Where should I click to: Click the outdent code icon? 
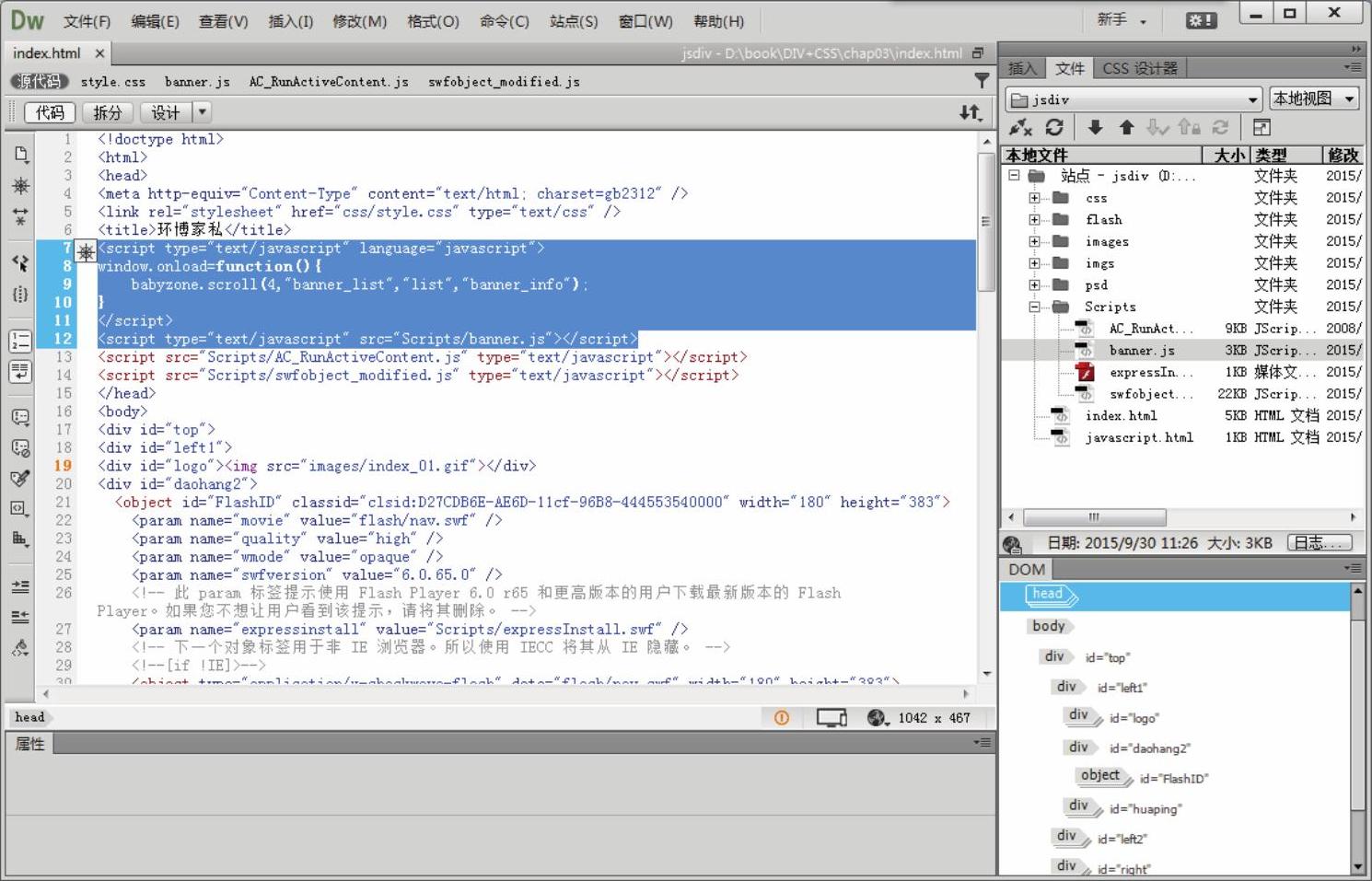point(20,616)
